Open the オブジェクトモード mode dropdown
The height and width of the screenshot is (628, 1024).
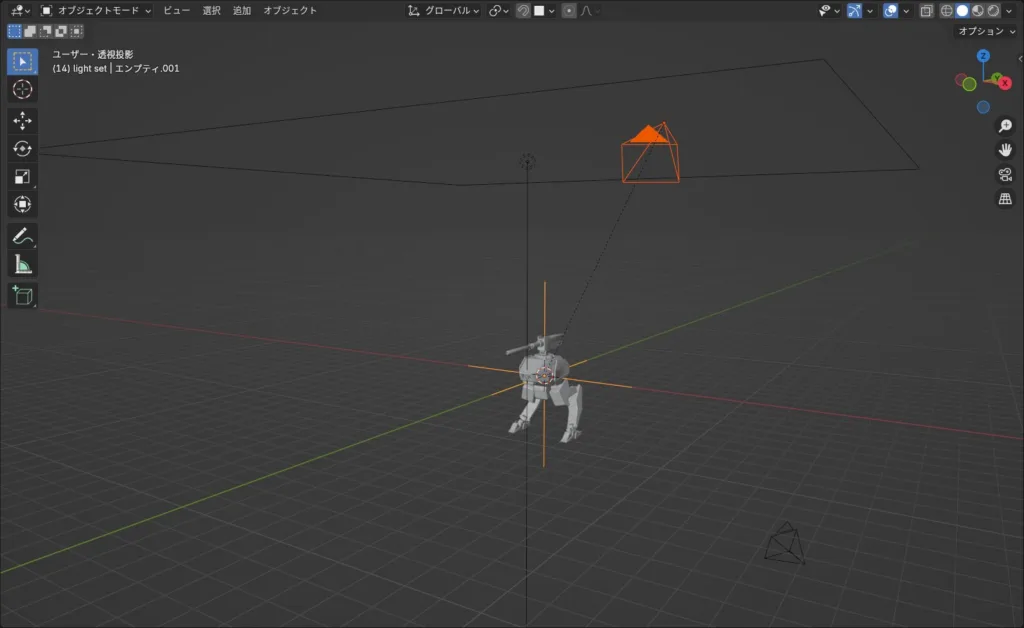click(x=97, y=11)
